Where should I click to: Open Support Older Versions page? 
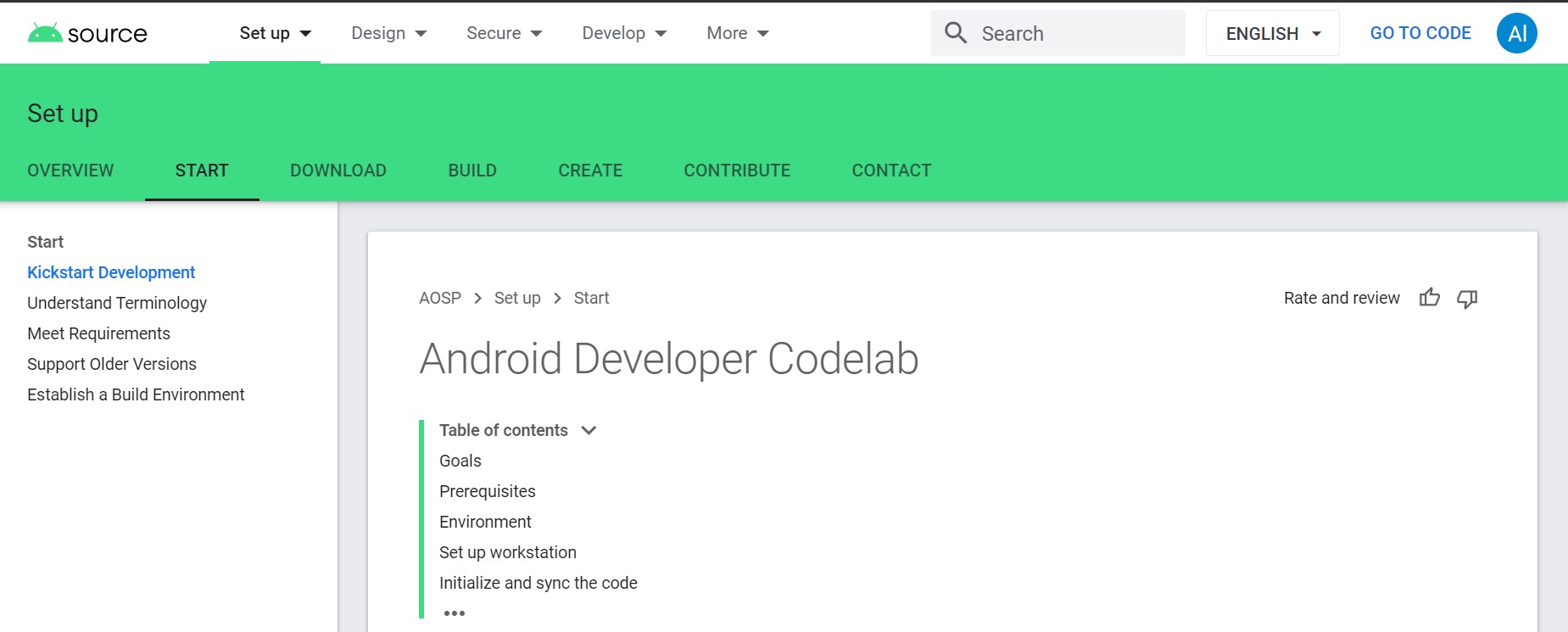(112, 364)
